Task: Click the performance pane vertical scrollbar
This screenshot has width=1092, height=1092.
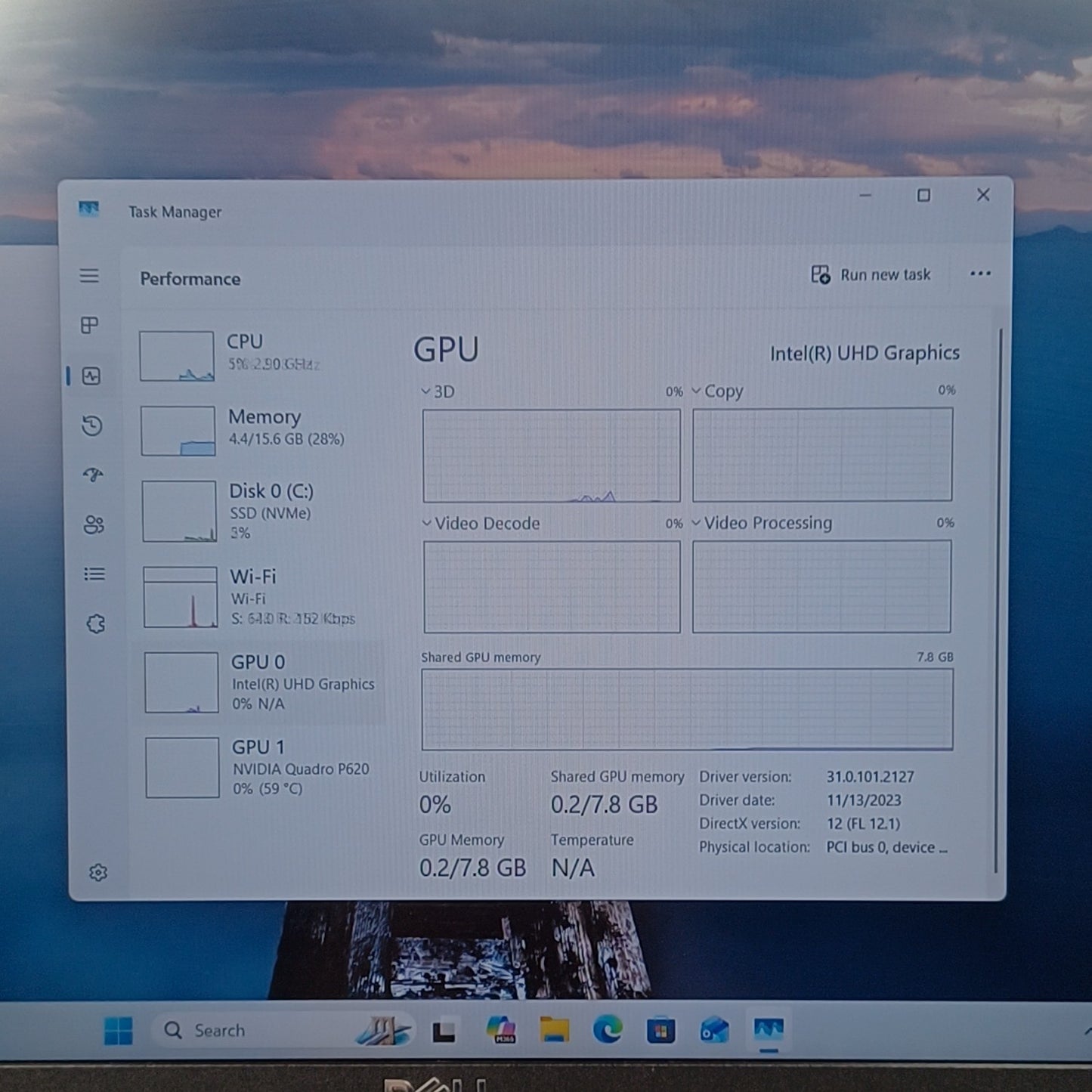Action: [999, 601]
